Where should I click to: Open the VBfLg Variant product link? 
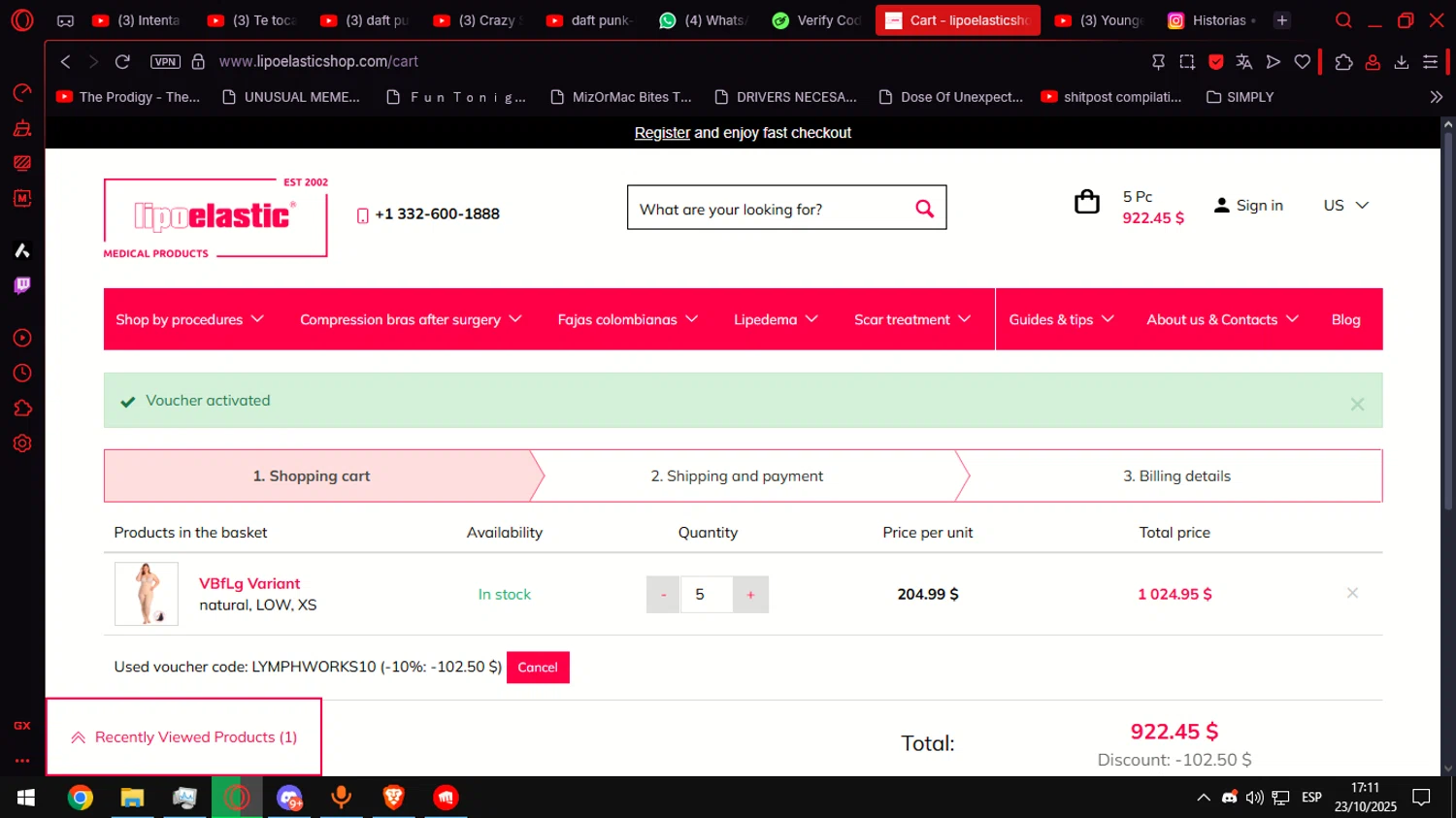point(249,583)
